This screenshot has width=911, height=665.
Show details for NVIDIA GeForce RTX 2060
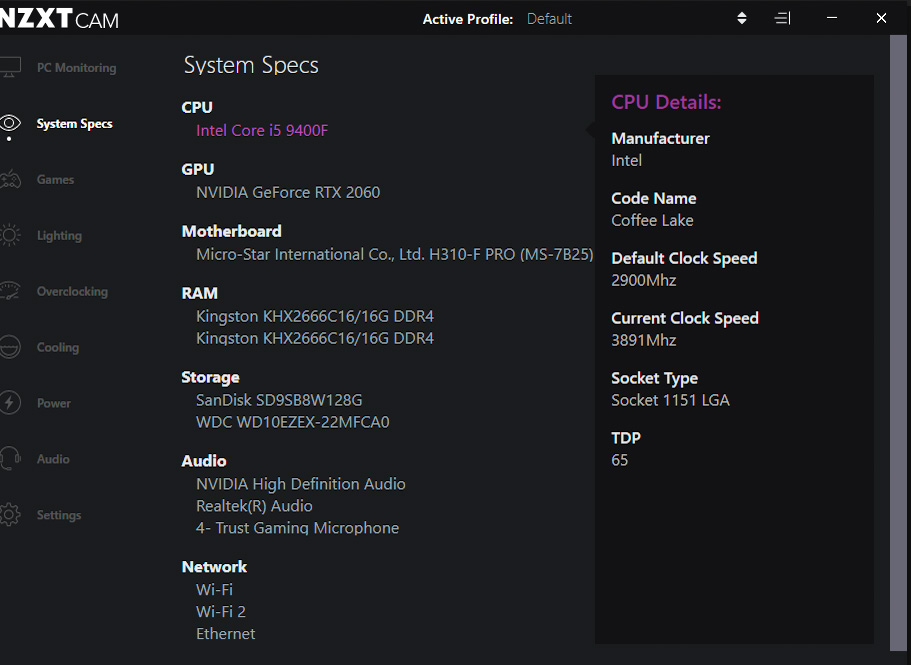pos(288,192)
